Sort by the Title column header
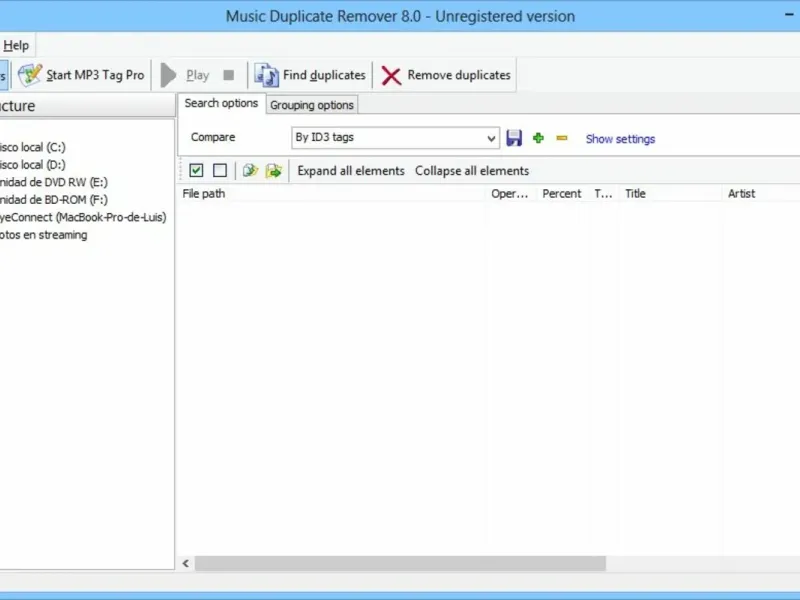 pyautogui.click(x=670, y=194)
